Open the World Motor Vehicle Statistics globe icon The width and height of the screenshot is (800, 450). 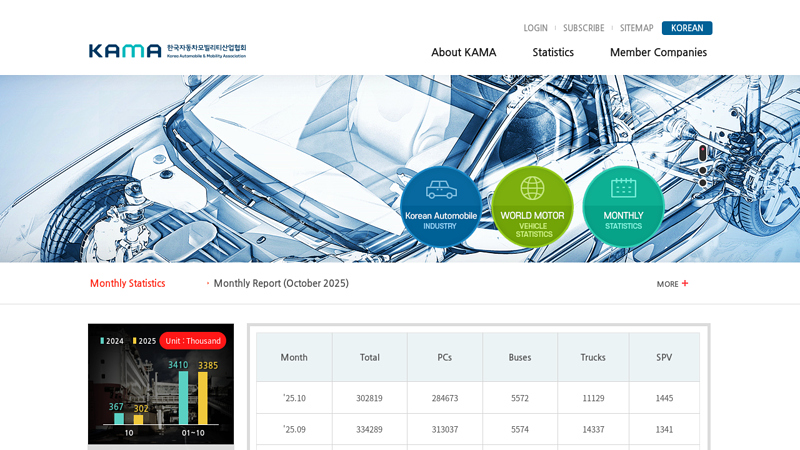tap(532, 206)
